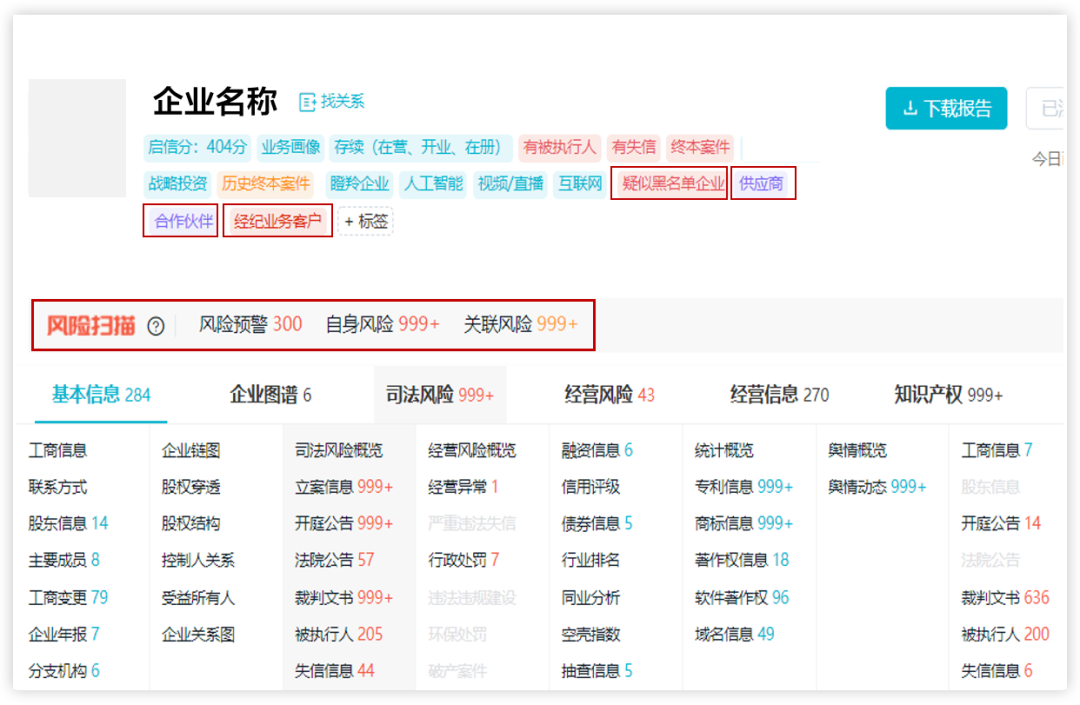Open 主要成员 8 link
This screenshot has width=1080, height=705.
(x=64, y=560)
